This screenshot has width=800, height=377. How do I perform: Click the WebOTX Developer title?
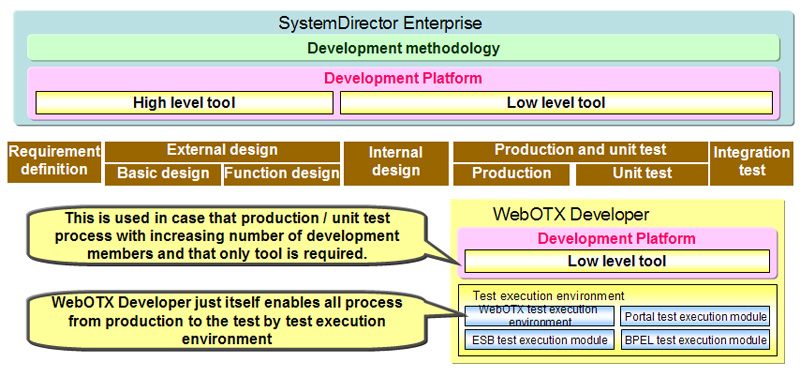pyautogui.click(x=571, y=214)
